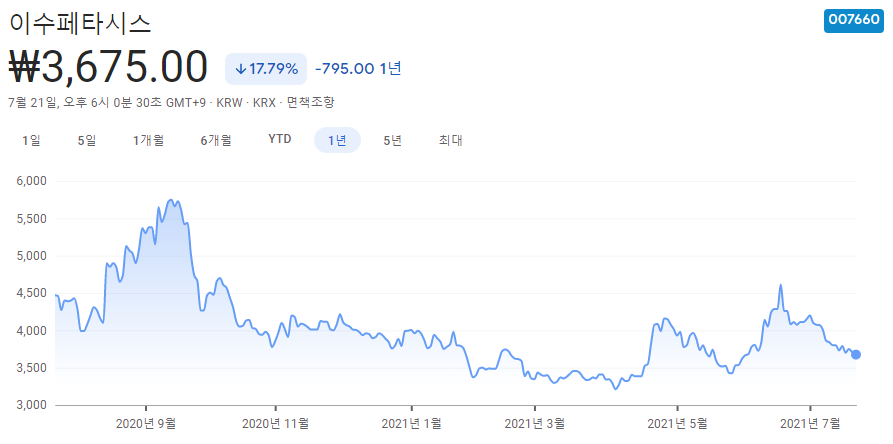This screenshot has width=893, height=444.
Task: Click the 2020년 9월 axis label
Action: (146, 423)
